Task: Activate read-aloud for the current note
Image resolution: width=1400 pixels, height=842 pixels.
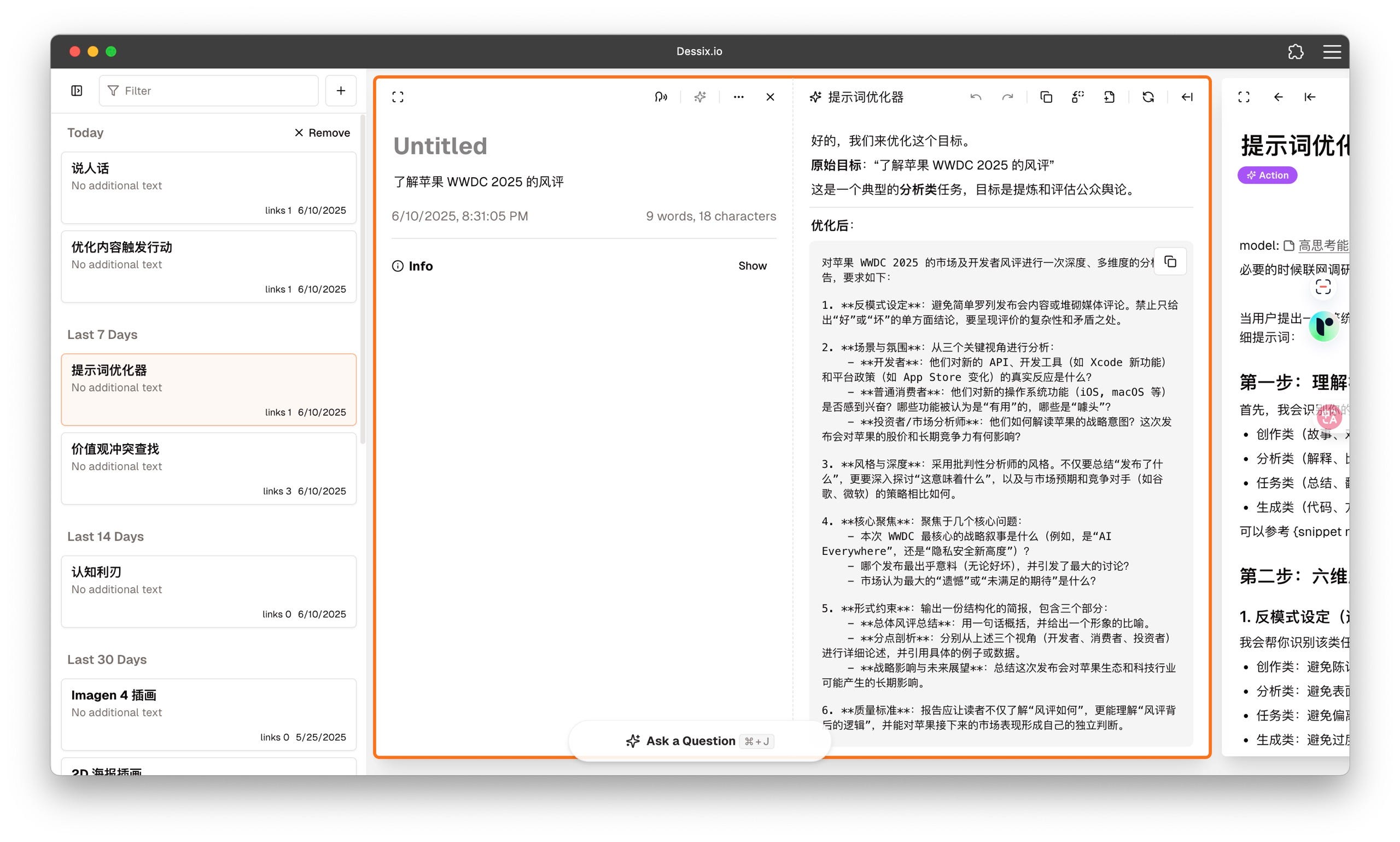Action: tap(661, 96)
